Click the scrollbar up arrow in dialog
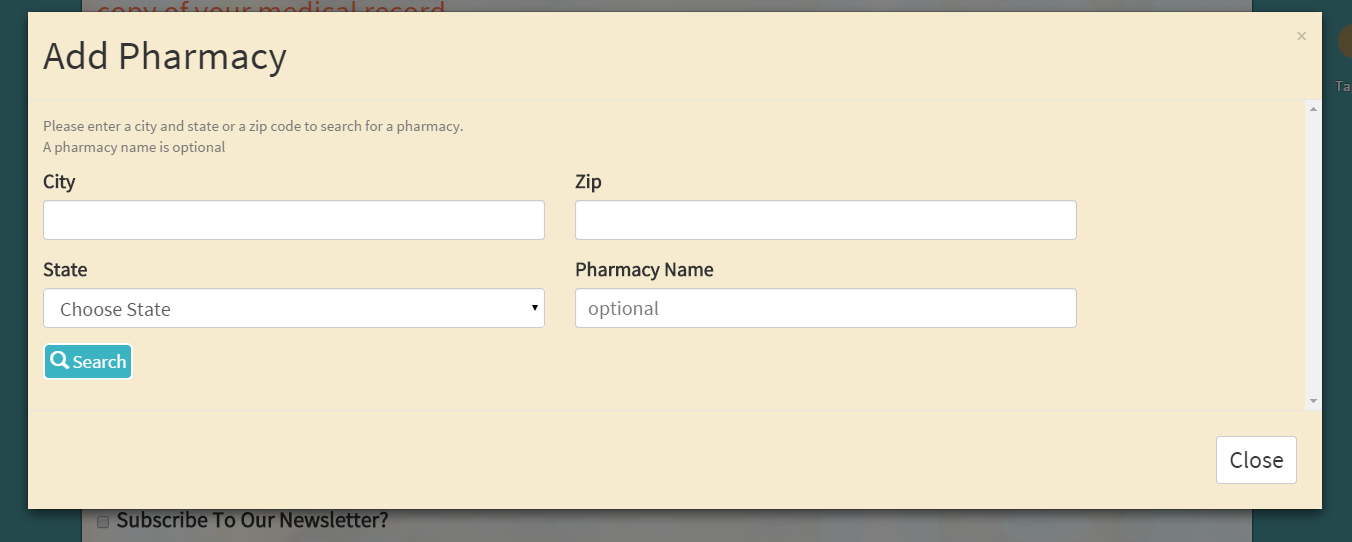The width and height of the screenshot is (1352, 542). point(1313,109)
